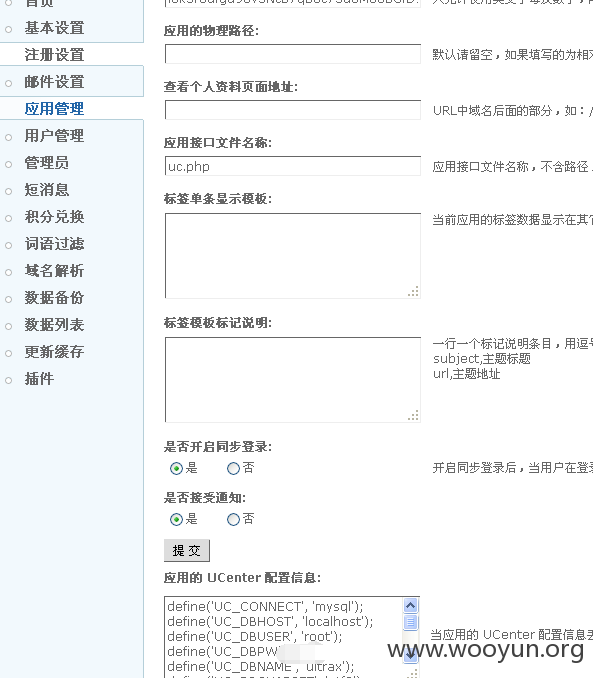Open 用户管理 in the sidebar

(54, 136)
